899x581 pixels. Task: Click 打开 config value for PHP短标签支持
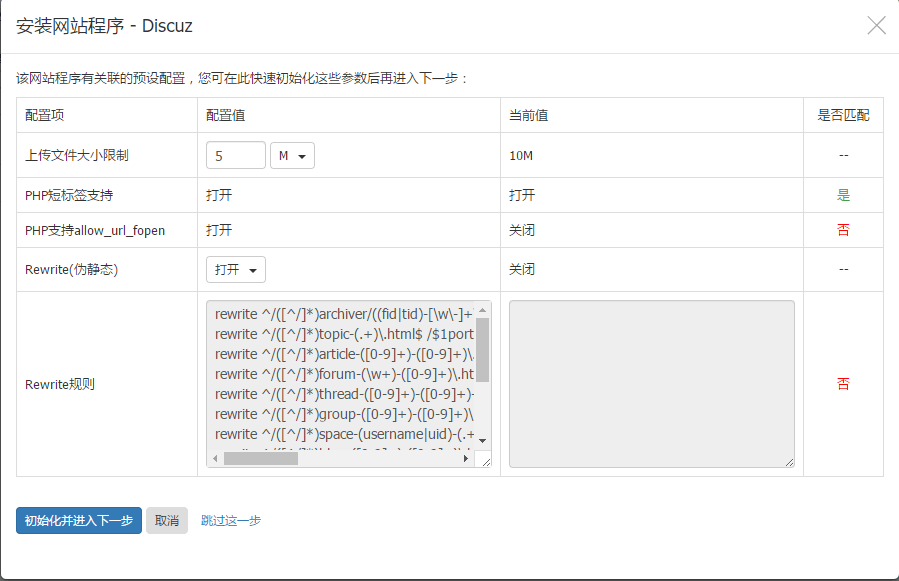[x=219, y=195]
